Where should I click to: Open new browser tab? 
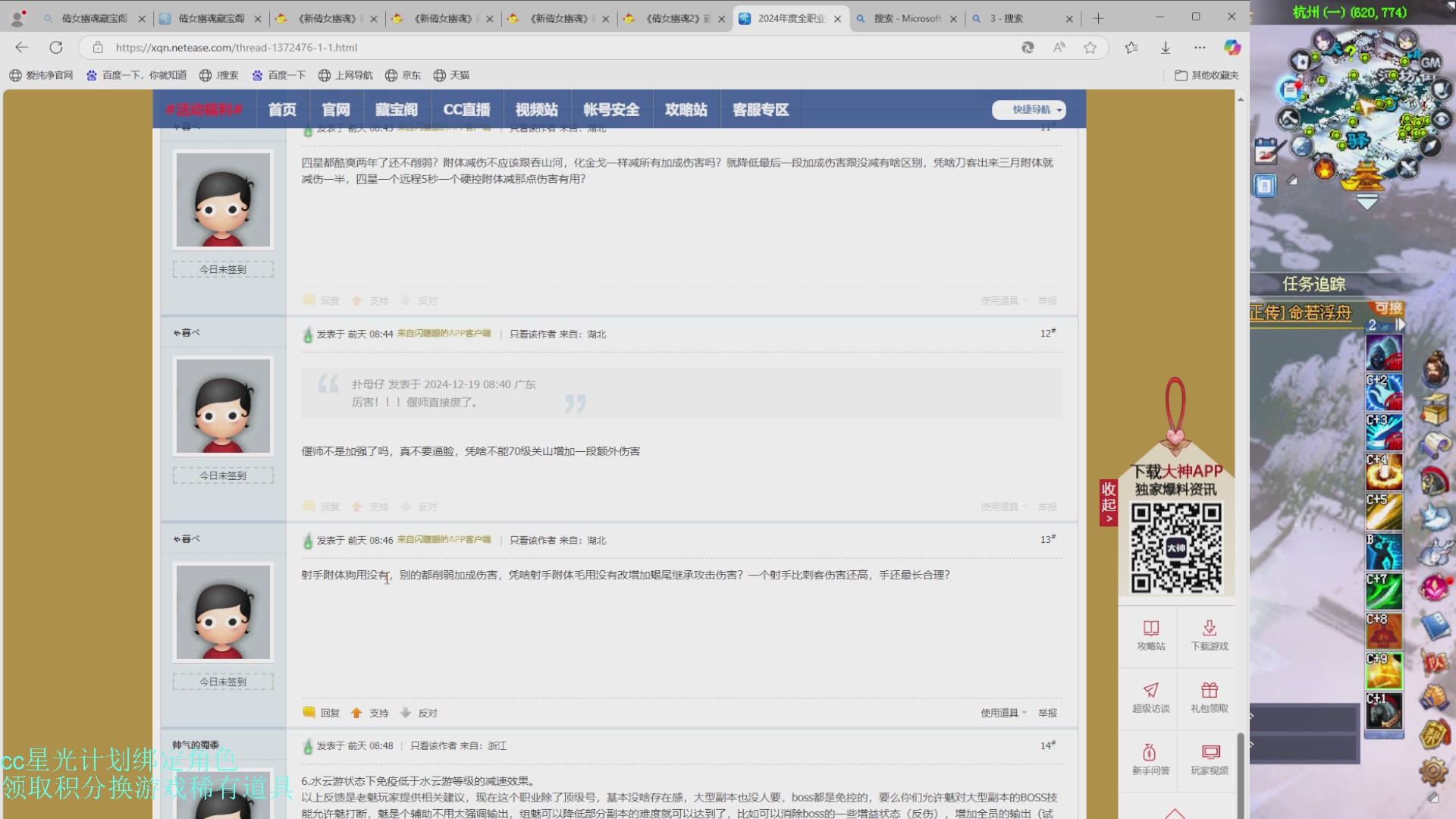pos(1098,18)
